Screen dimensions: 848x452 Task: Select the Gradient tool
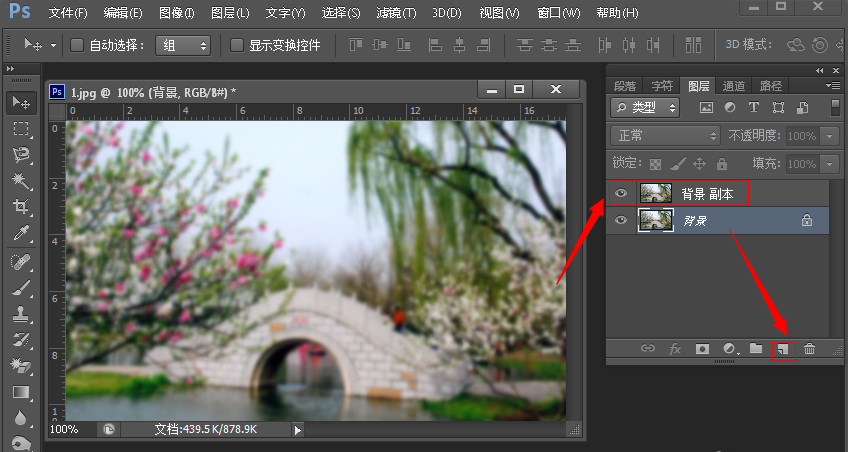[21, 393]
